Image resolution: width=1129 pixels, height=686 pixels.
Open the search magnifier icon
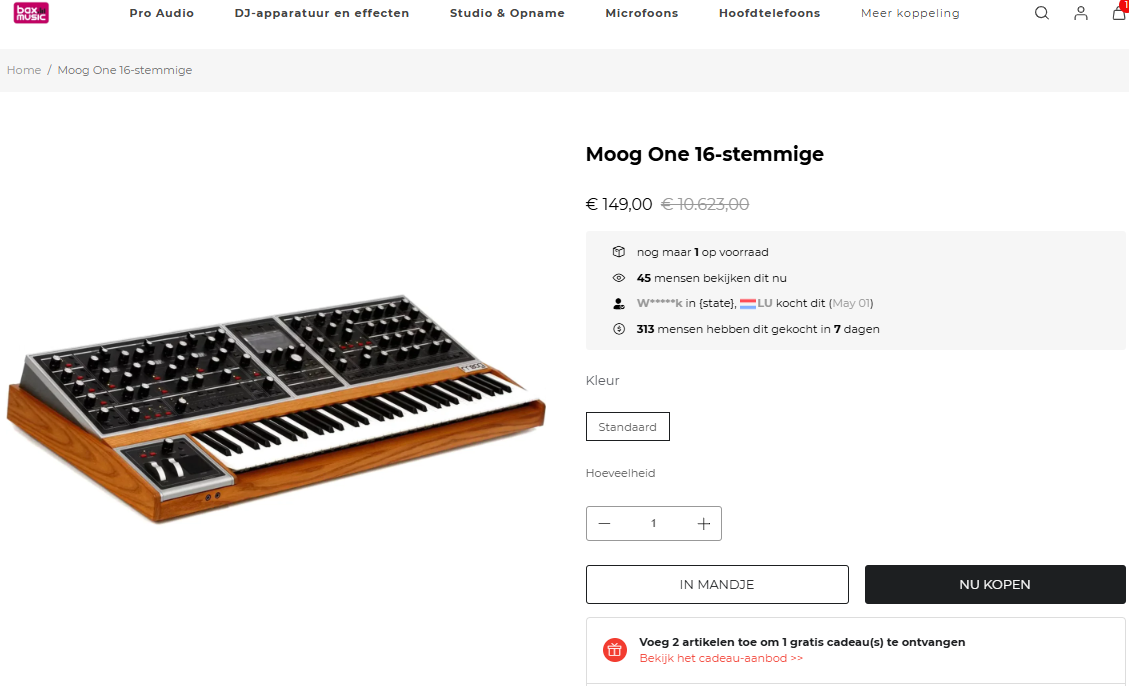click(1041, 13)
